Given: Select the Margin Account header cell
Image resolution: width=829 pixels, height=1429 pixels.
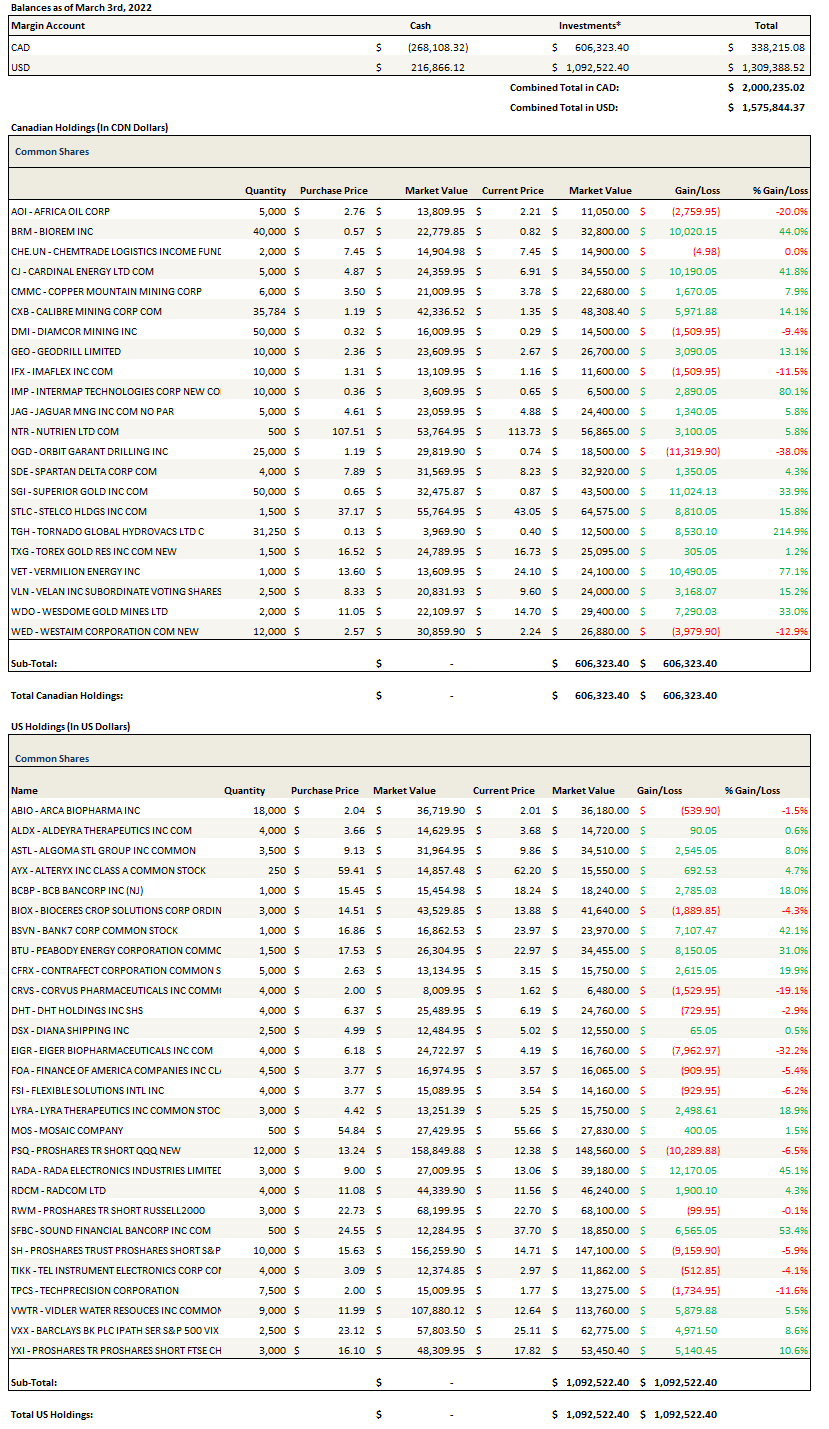Looking at the screenshot, I should pos(48,25).
